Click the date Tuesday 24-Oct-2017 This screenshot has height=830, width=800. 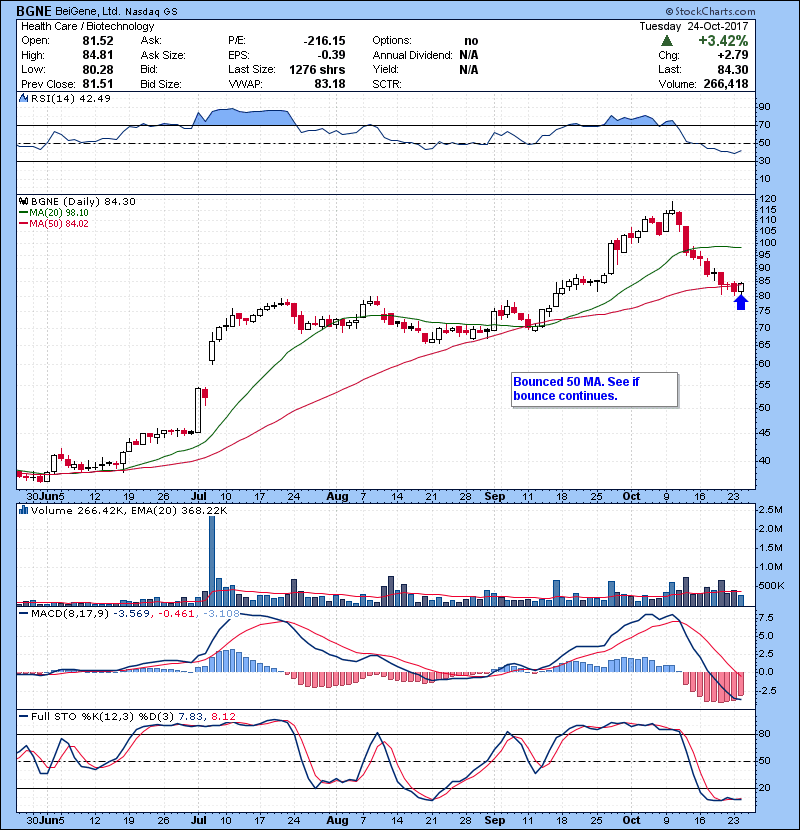pos(694,26)
